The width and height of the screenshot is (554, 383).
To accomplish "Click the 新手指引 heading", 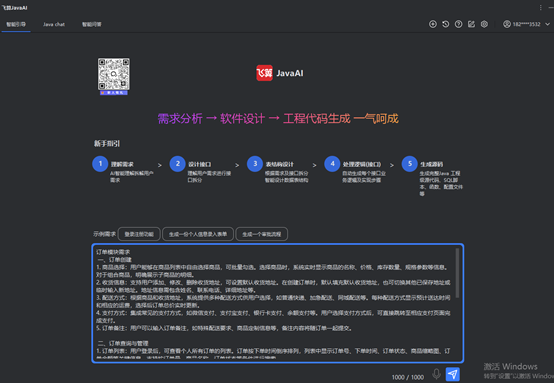I will click(x=107, y=143).
